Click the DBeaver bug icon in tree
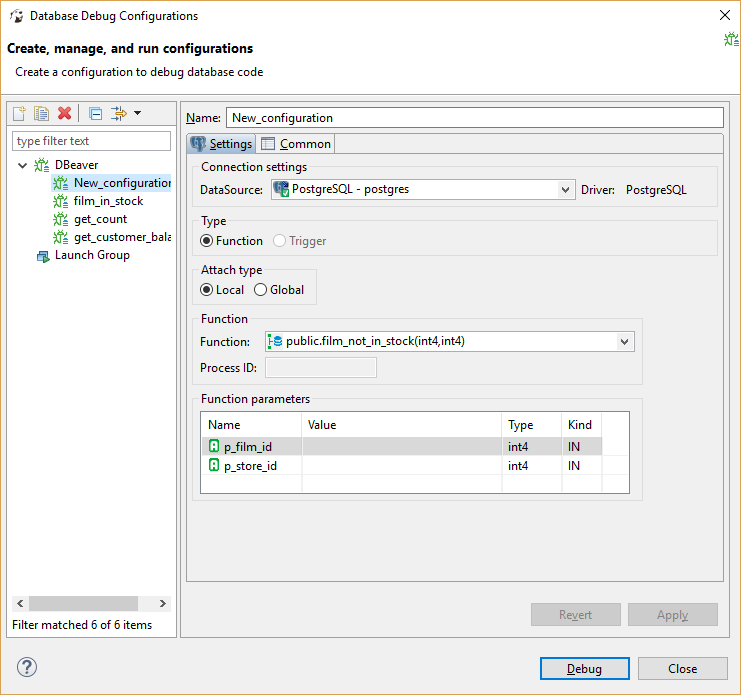This screenshot has height=695, width=741. 42,165
